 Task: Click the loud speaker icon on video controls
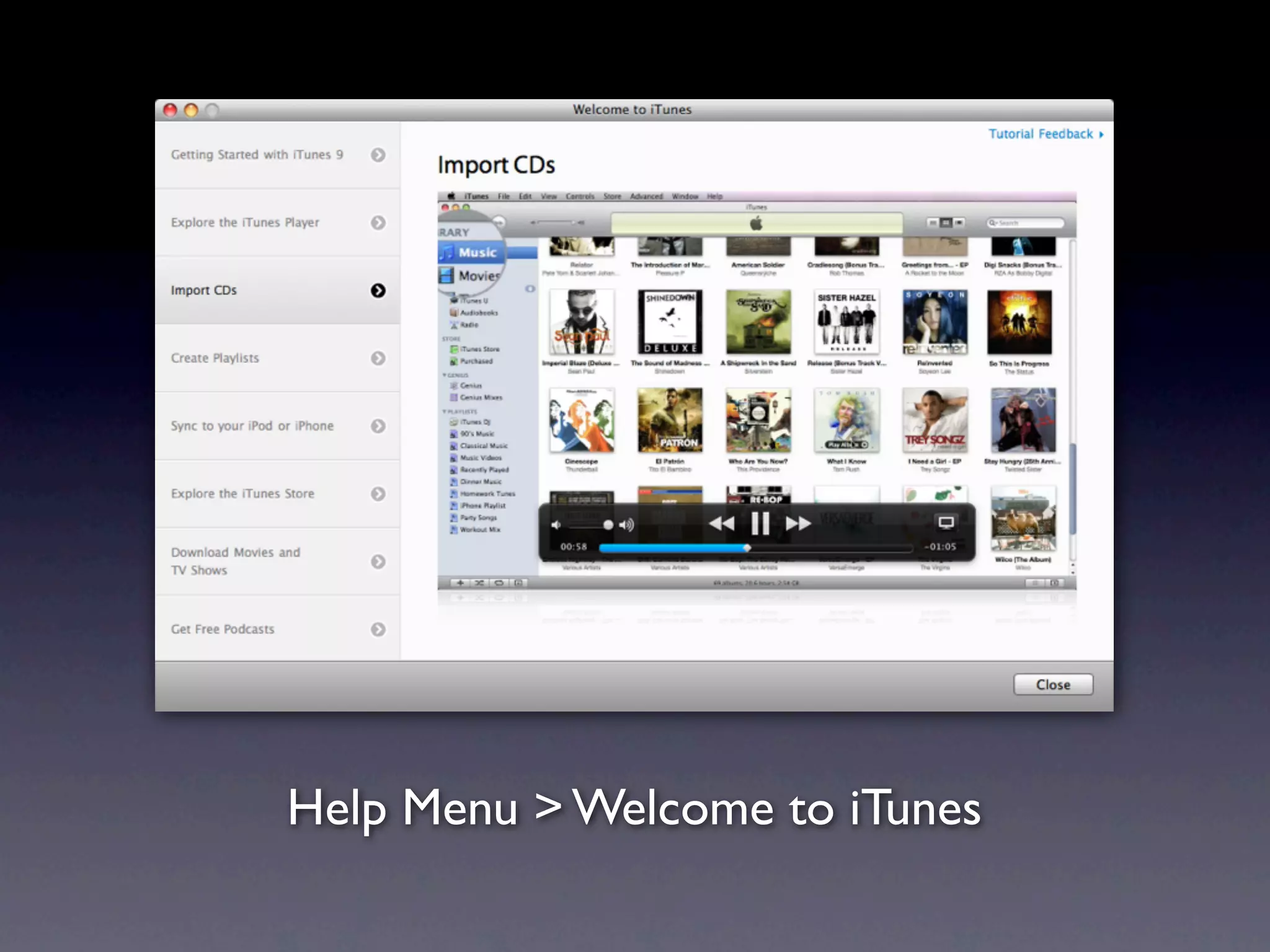click(x=627, y=525)
